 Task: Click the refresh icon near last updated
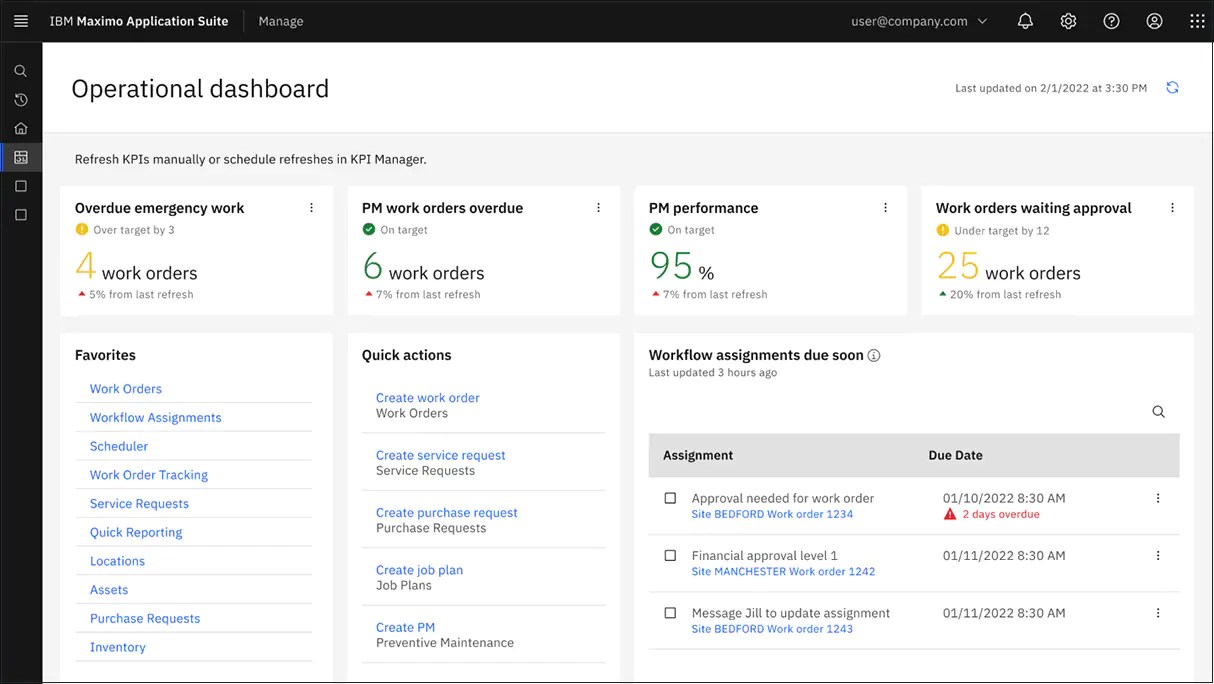[1172, 87]
